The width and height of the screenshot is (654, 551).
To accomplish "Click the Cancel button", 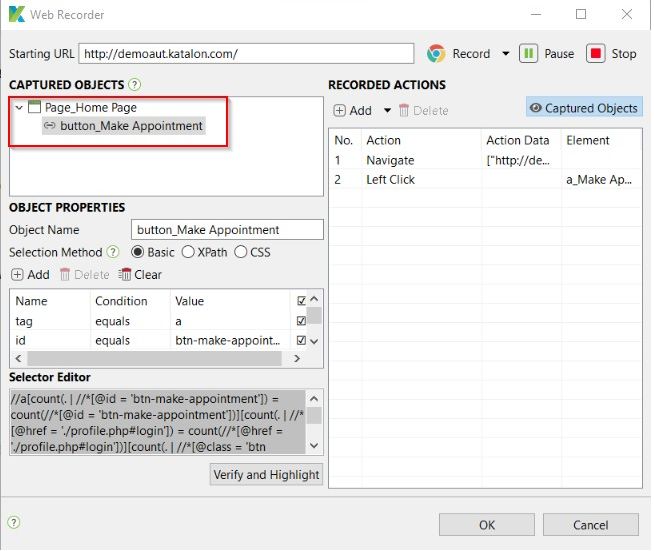I will click(591, 525).
